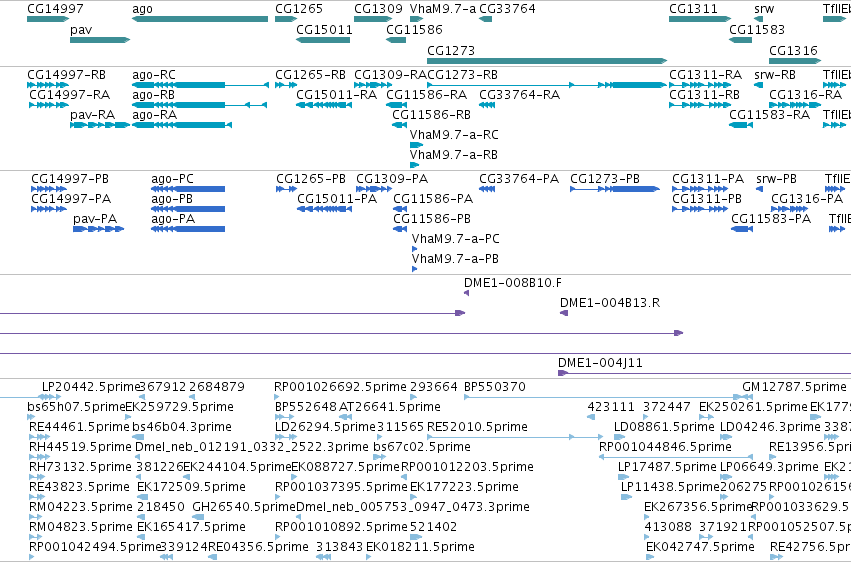851x562 pixels.
Task: Select the LD08861.5prime EST label
Action: (664, 427)
